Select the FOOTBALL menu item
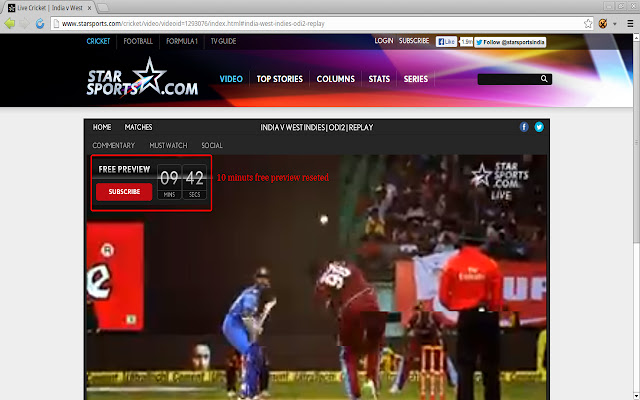The image size is (640, 400). click(138, 41)
